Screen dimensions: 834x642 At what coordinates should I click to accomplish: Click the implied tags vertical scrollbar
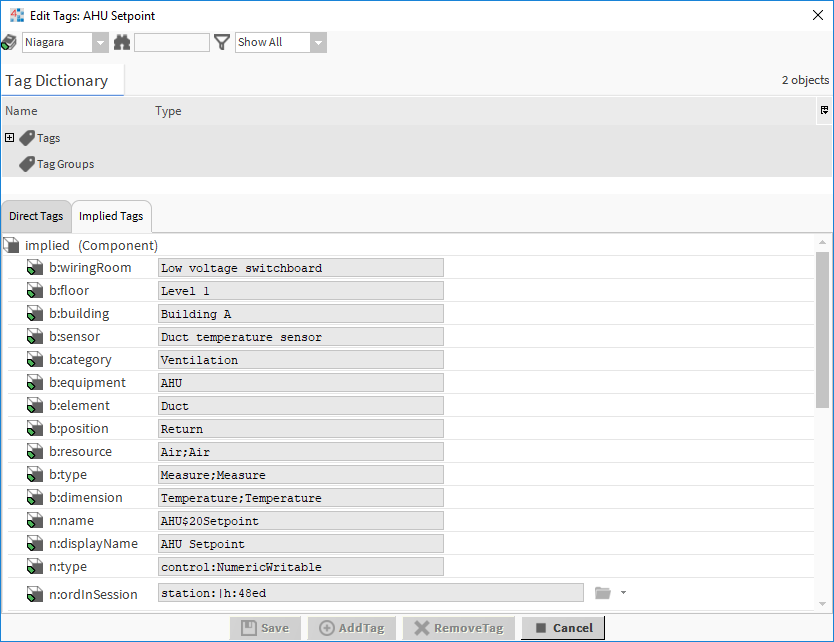(x=822, y=330)
